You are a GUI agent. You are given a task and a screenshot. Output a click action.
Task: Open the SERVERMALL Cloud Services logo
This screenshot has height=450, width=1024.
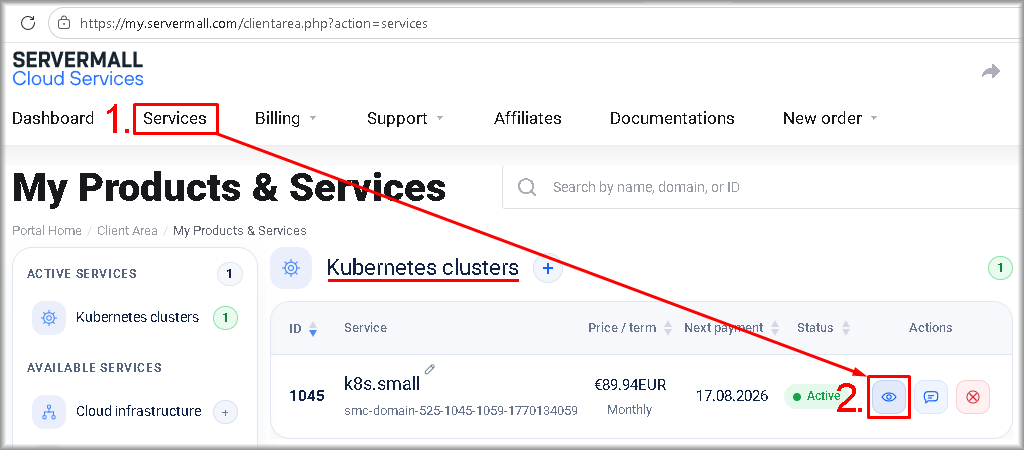click(78, 69)
